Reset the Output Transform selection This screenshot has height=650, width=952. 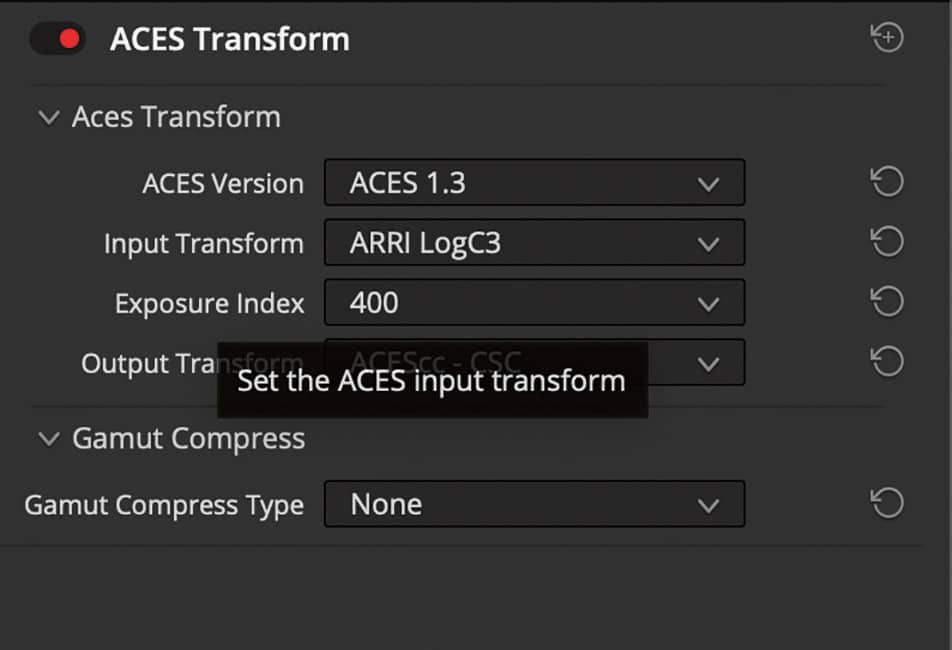click(x=887, y=363)
